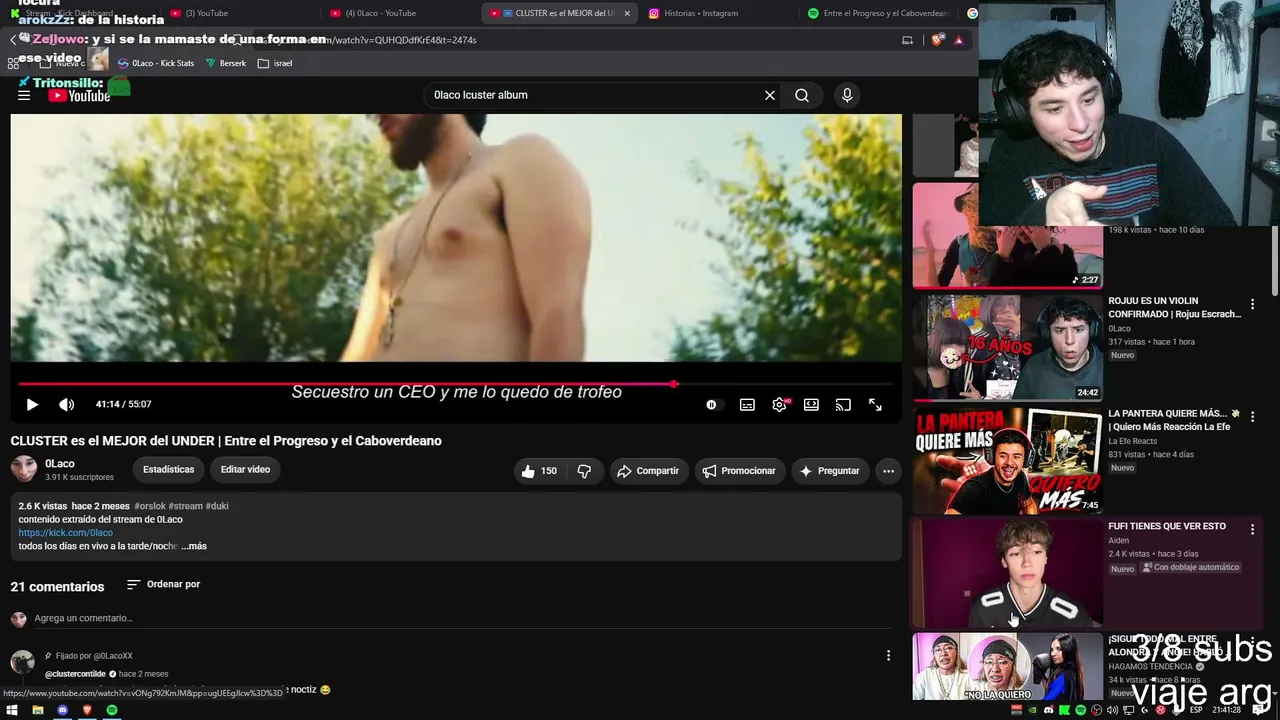Switch to theater mode view
The height and width of the screenshot is (720, 1280).
pyautogui.click(x=811, y=404)
